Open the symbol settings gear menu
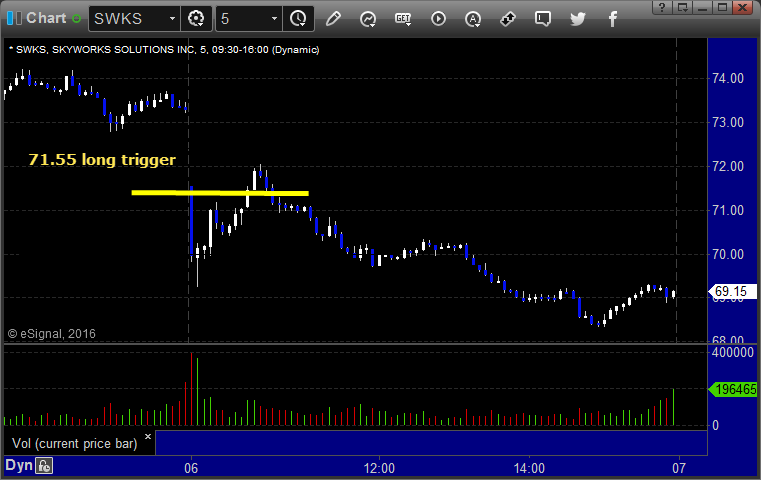Image resolution: width=761 pixels, height=480 pixels. [x=196, y=19]
